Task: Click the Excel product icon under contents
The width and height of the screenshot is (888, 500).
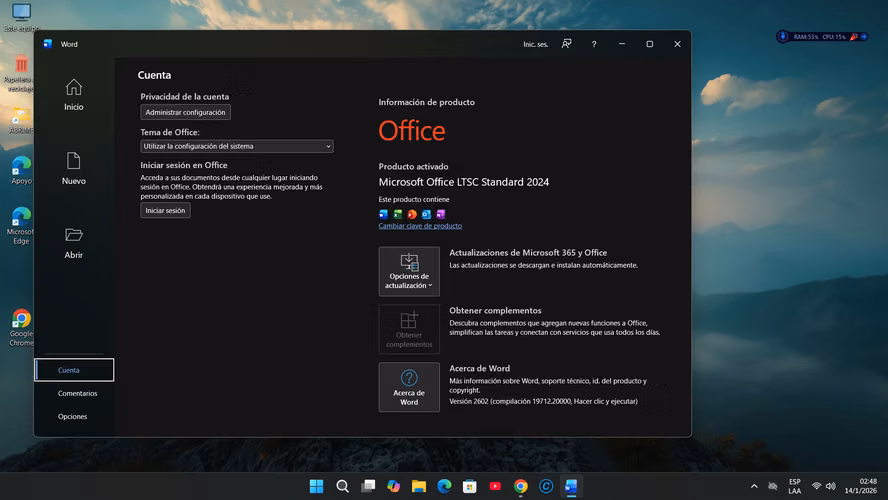Action: pyautogui.click(x=398, y=214)
